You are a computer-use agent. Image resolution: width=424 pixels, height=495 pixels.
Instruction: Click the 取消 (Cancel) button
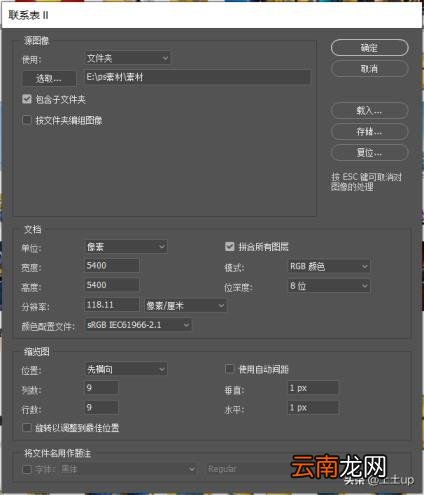[x=369, y=69]
